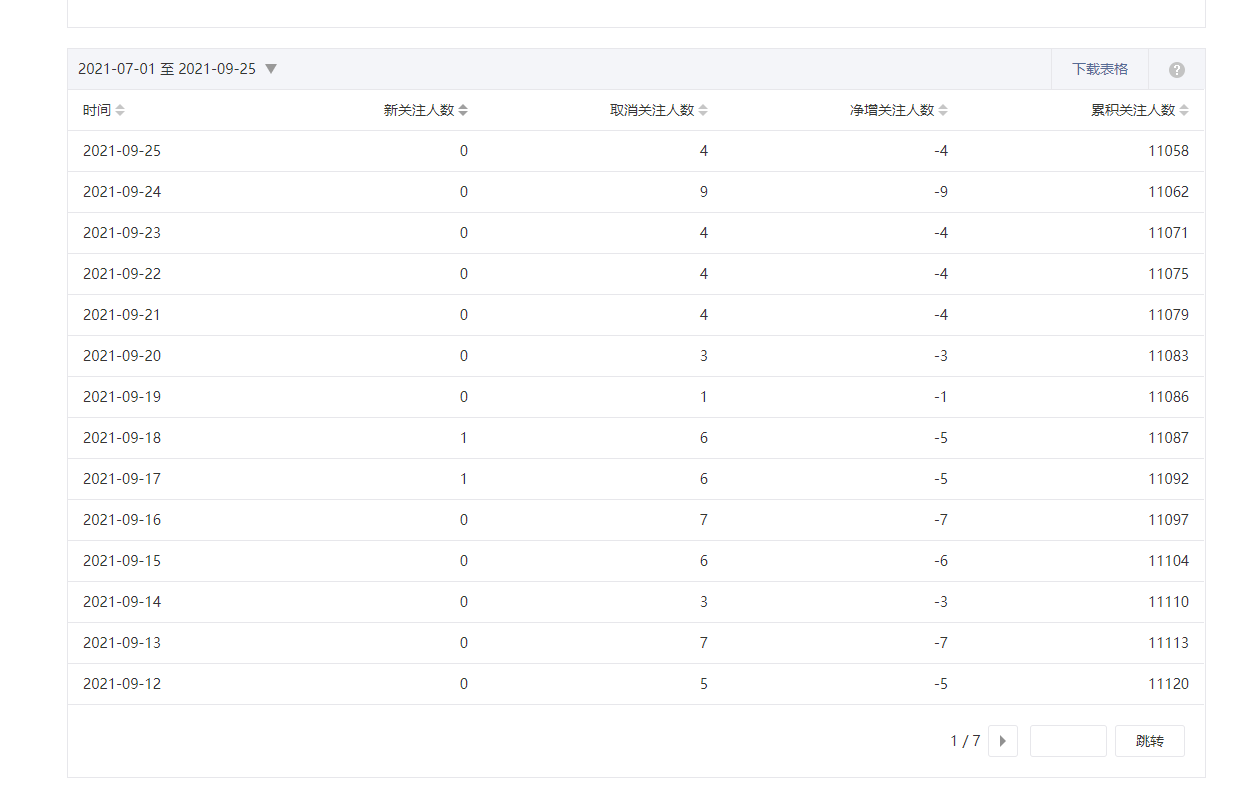The image size is (1244, 800).
Task: Go to next page with arrow button
Action: coord(1002,741)
